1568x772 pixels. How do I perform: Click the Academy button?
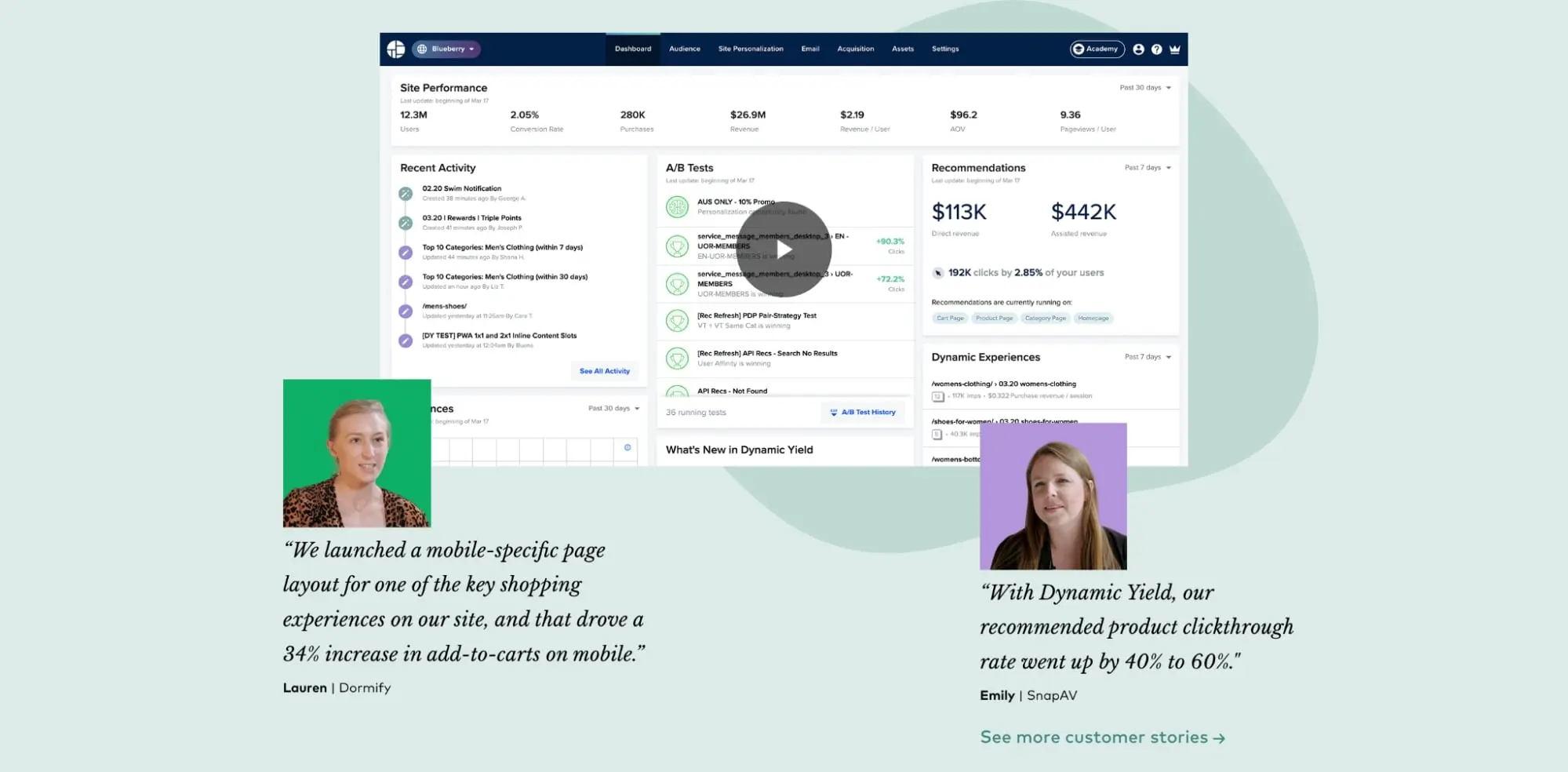(1097, 49)
